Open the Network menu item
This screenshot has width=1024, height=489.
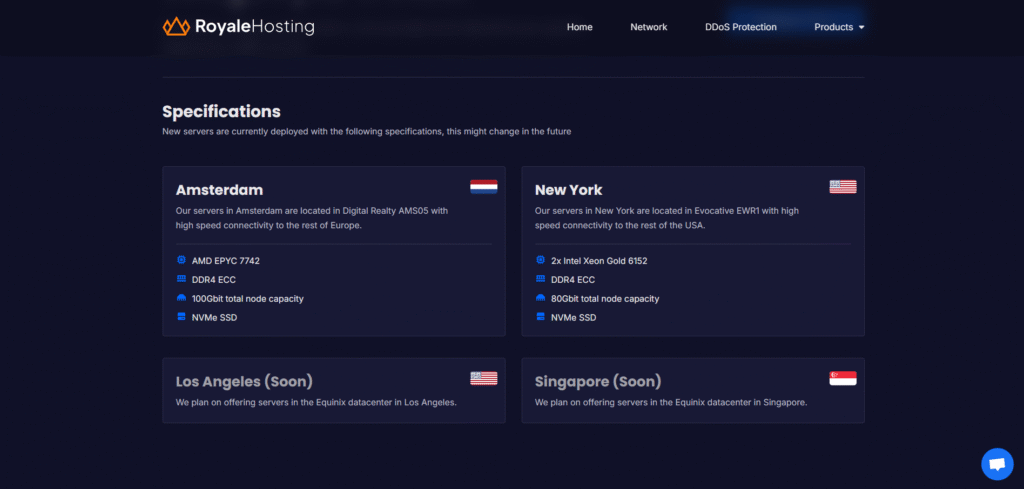pyautogui.click(x=648, y=27)
